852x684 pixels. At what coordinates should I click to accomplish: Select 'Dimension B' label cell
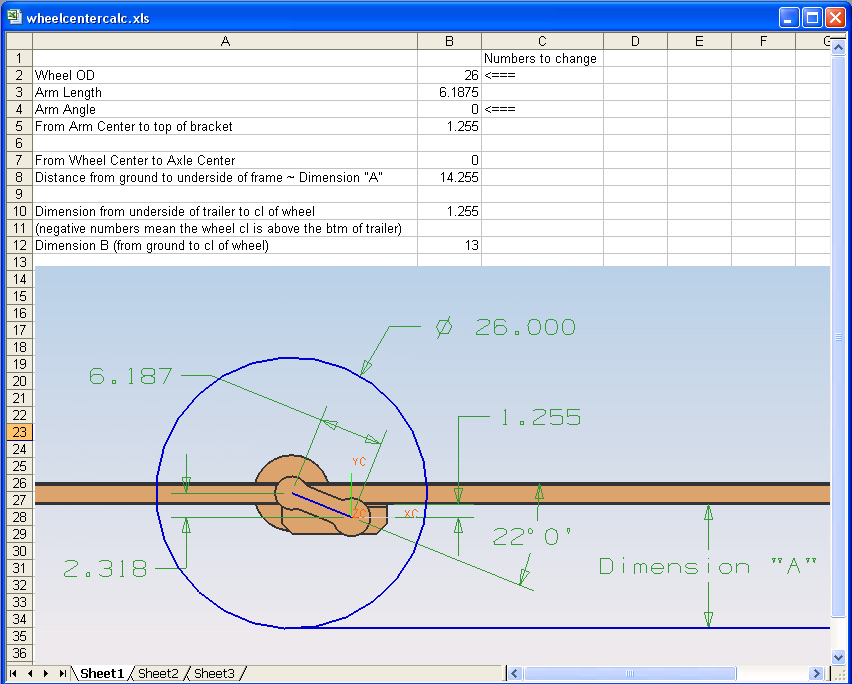(225, 245)
